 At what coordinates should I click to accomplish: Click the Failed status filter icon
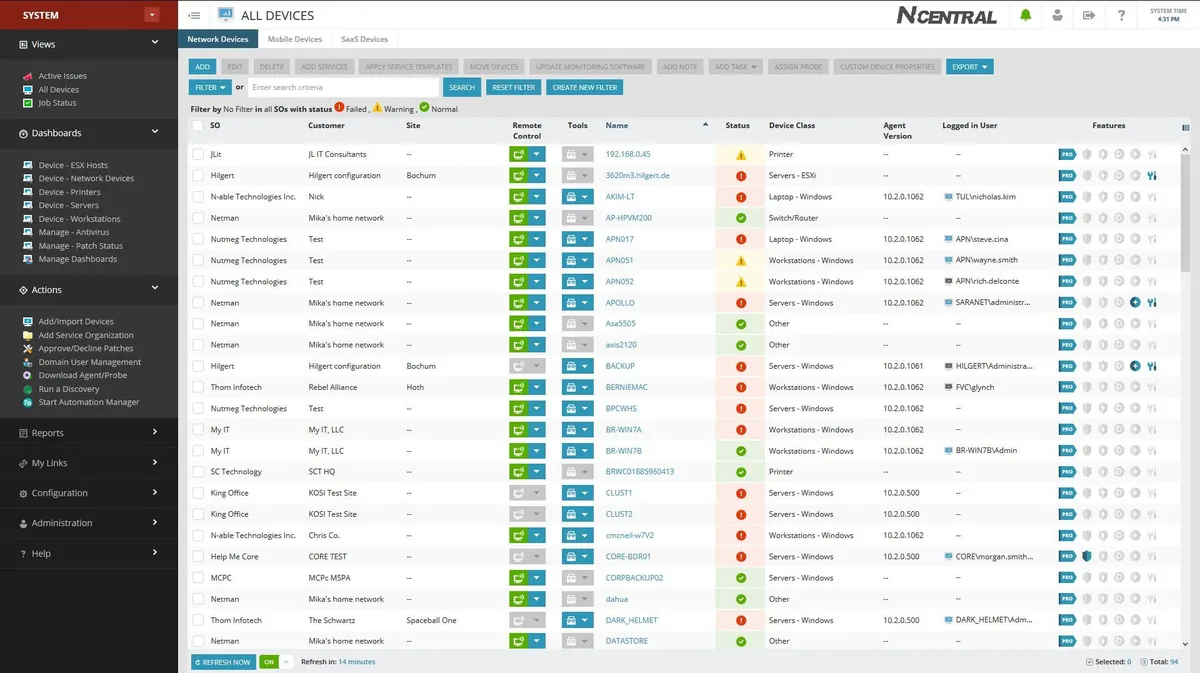(339, 107)
